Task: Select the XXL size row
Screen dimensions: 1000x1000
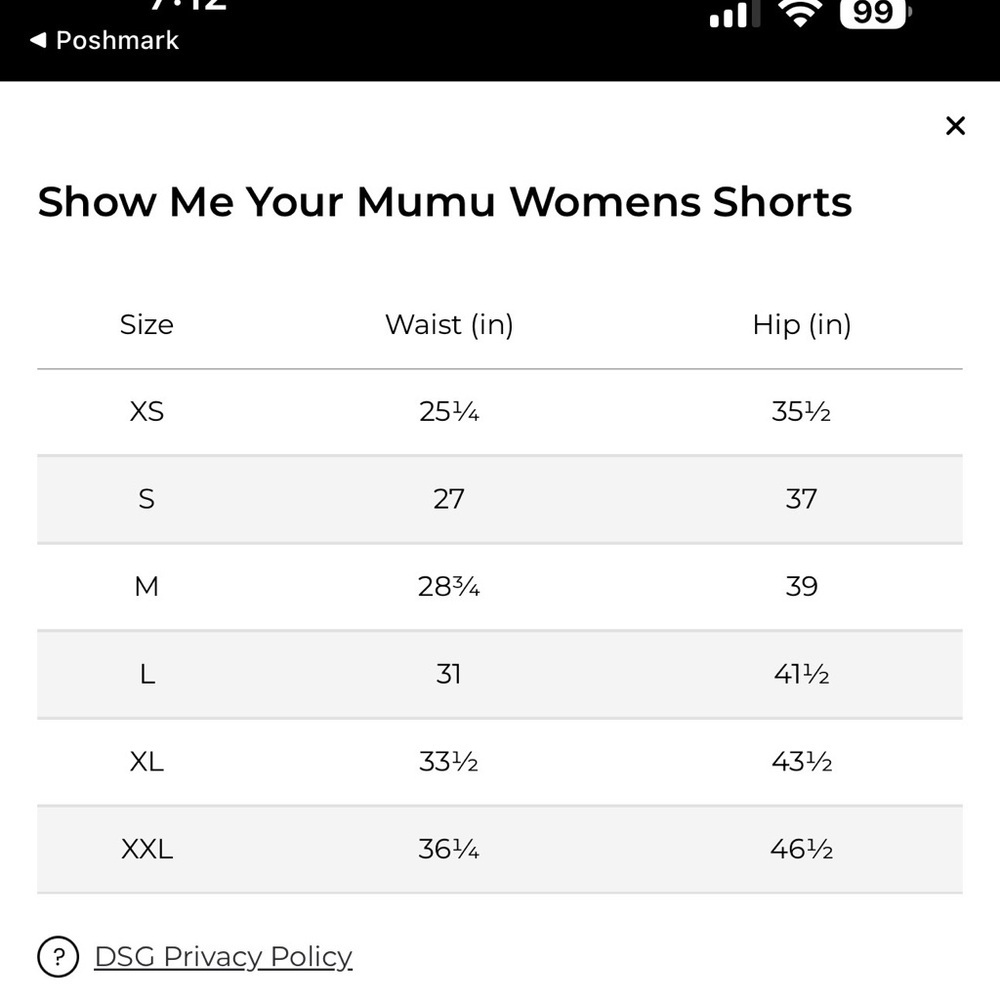Action: [147, 849]
